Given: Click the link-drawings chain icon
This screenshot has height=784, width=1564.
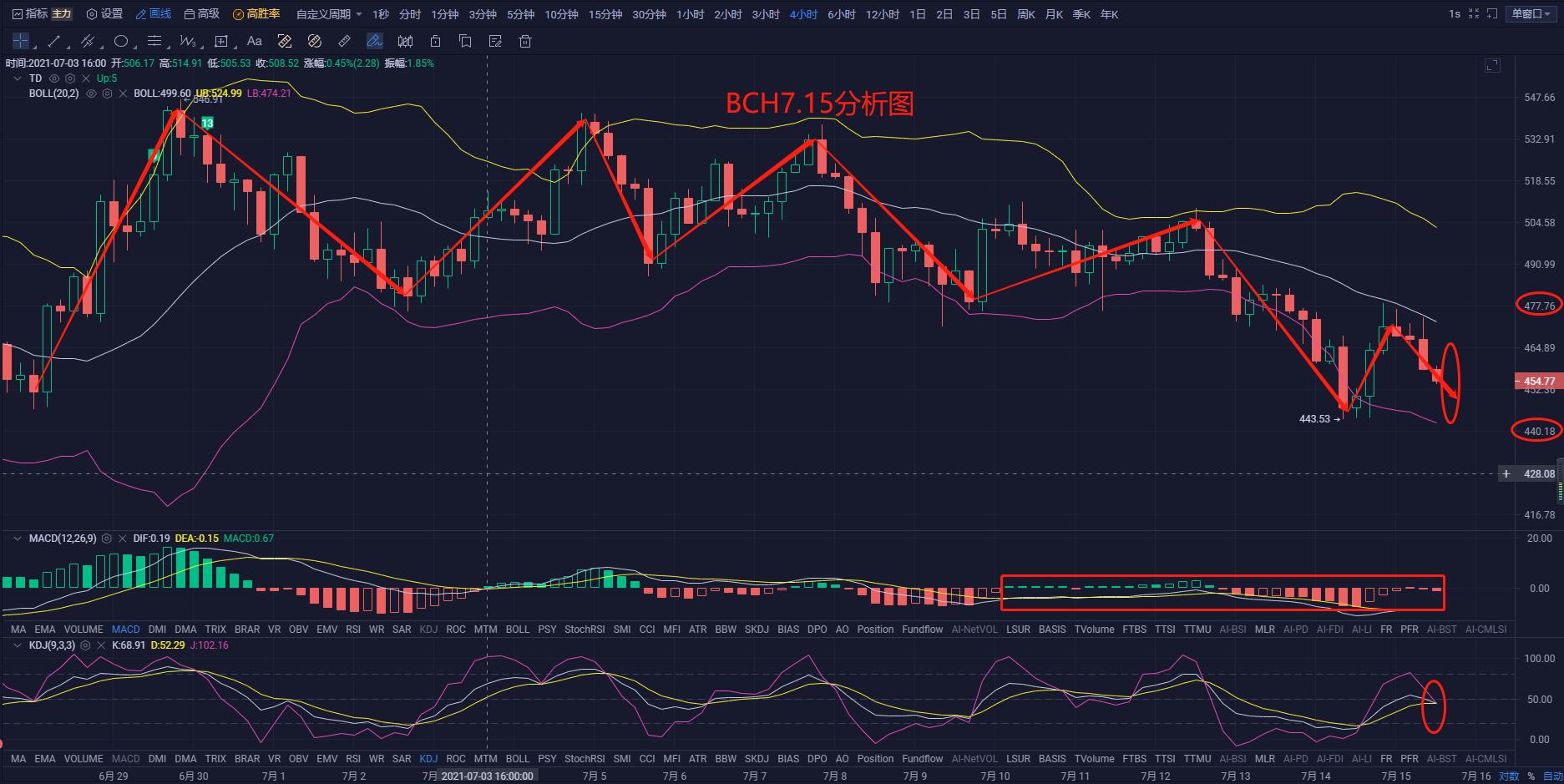Looking at the screenshot, I should coord(314,41).
